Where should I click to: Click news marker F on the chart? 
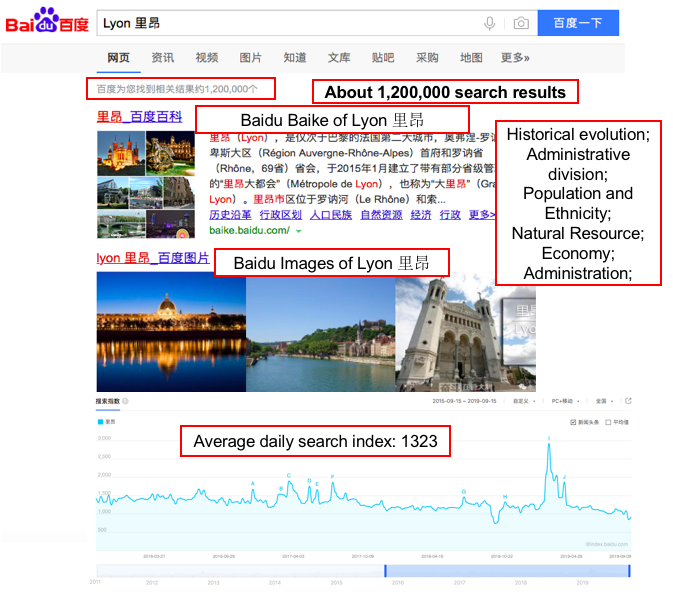pyautogui.click(x=333, y=477)
